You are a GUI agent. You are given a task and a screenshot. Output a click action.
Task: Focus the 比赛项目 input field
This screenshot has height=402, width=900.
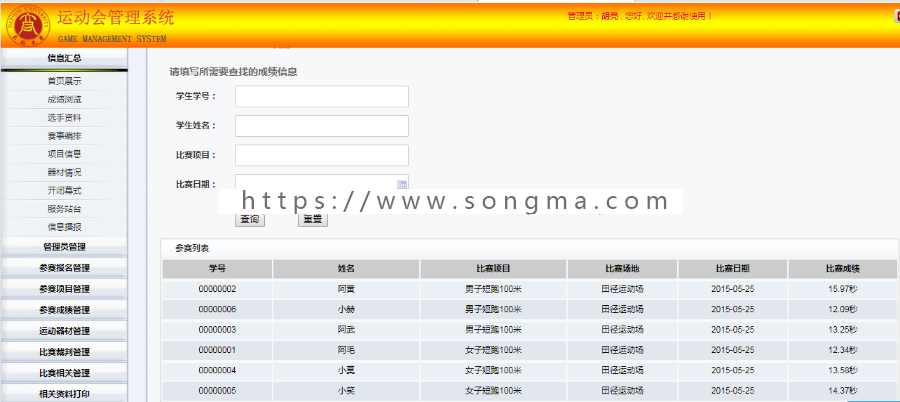click(322, 155)
